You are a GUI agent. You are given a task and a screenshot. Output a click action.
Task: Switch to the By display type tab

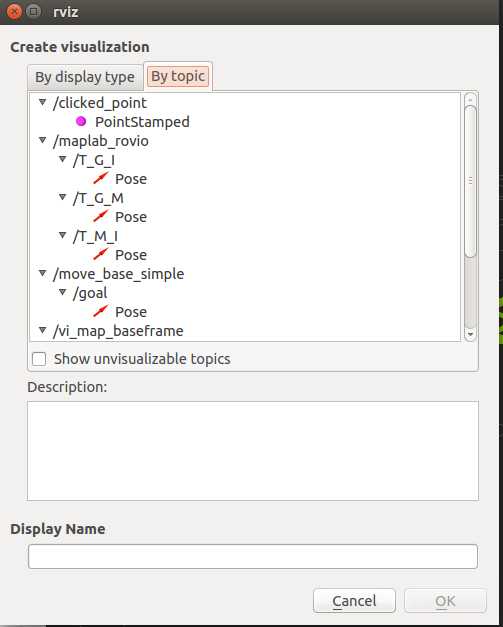pyautogui.click(x=85, y=77)
